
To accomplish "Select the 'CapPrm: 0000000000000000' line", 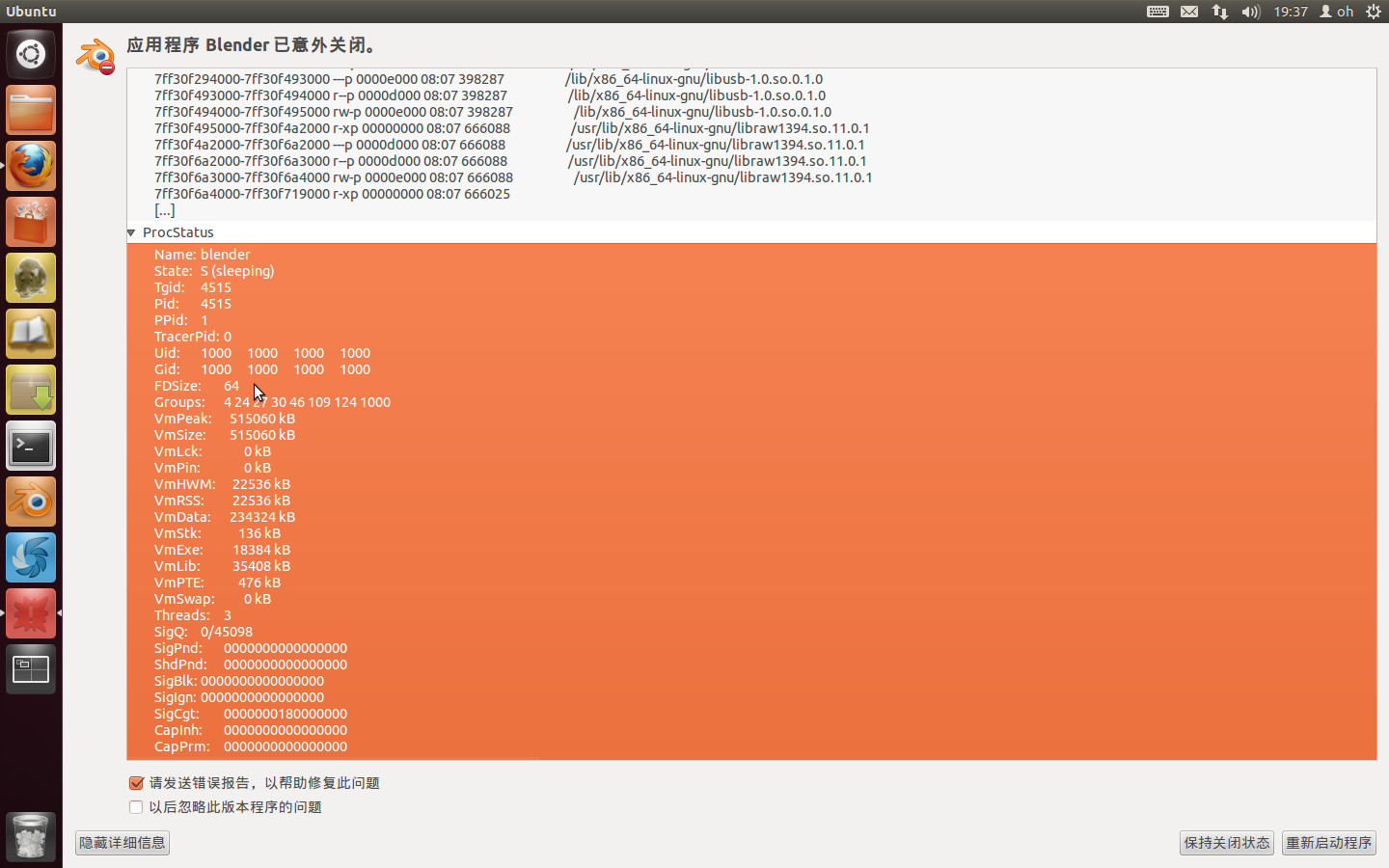I will [251, 746].
